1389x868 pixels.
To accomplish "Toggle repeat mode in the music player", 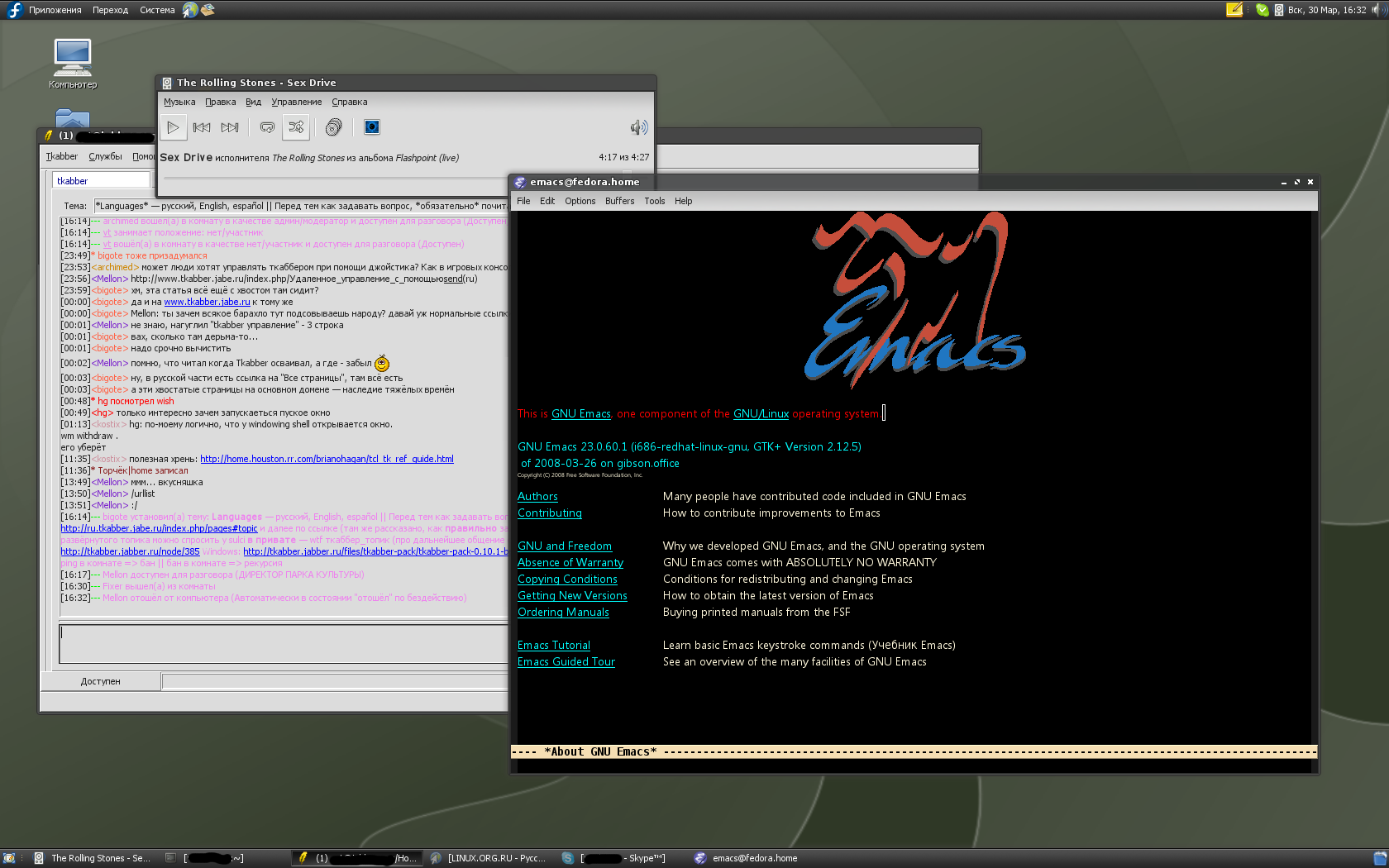I will (x=267, y=127).
